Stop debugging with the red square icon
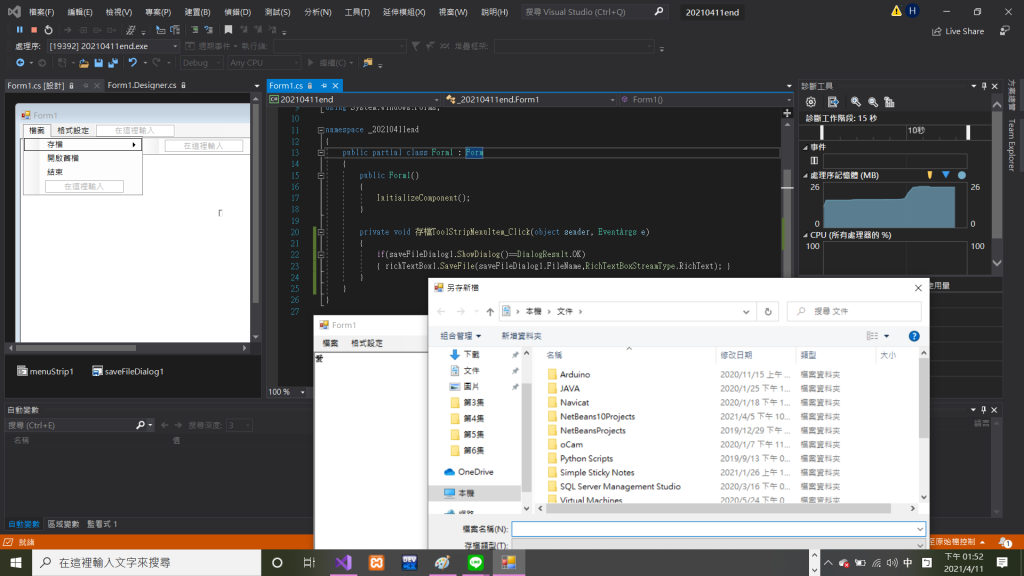1024x576 pixels. coord(34,29)
